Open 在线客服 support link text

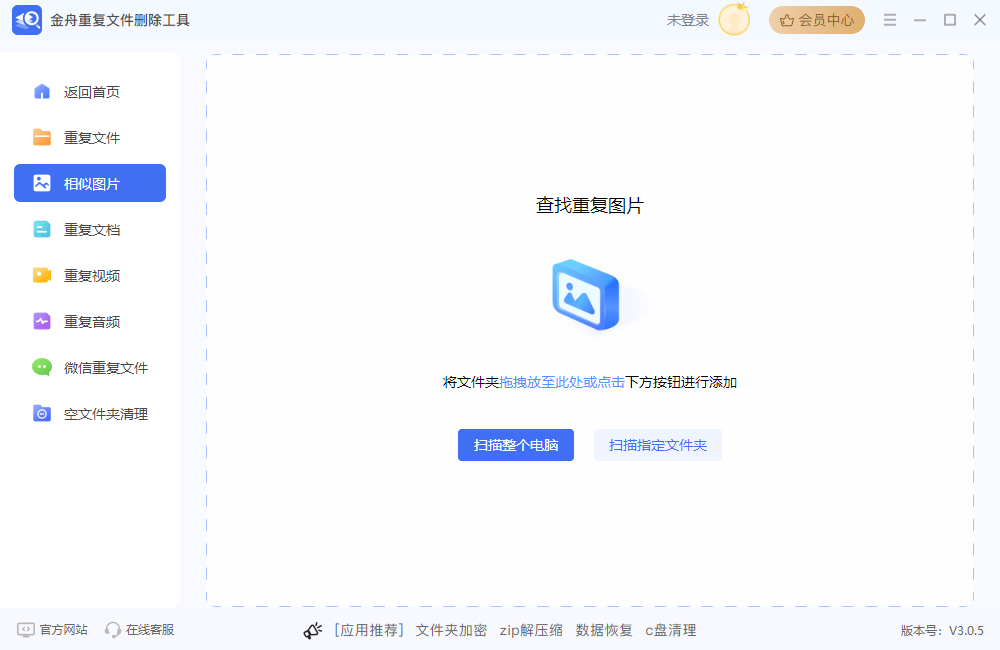pos(150,630)
